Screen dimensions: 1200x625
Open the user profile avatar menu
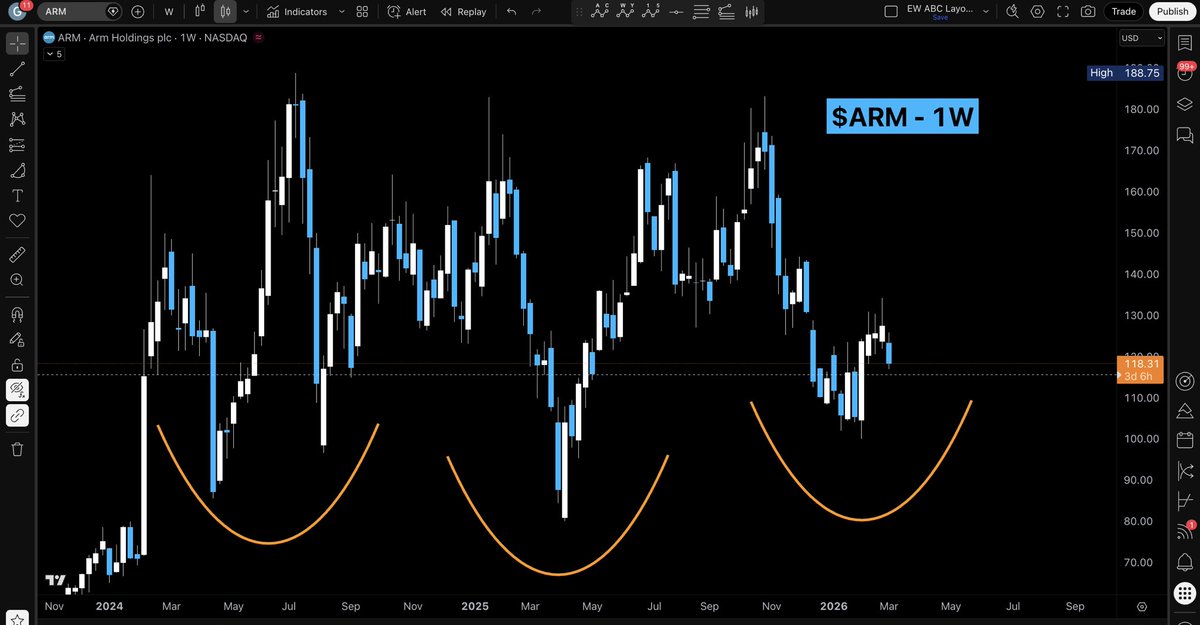(17, 12)
